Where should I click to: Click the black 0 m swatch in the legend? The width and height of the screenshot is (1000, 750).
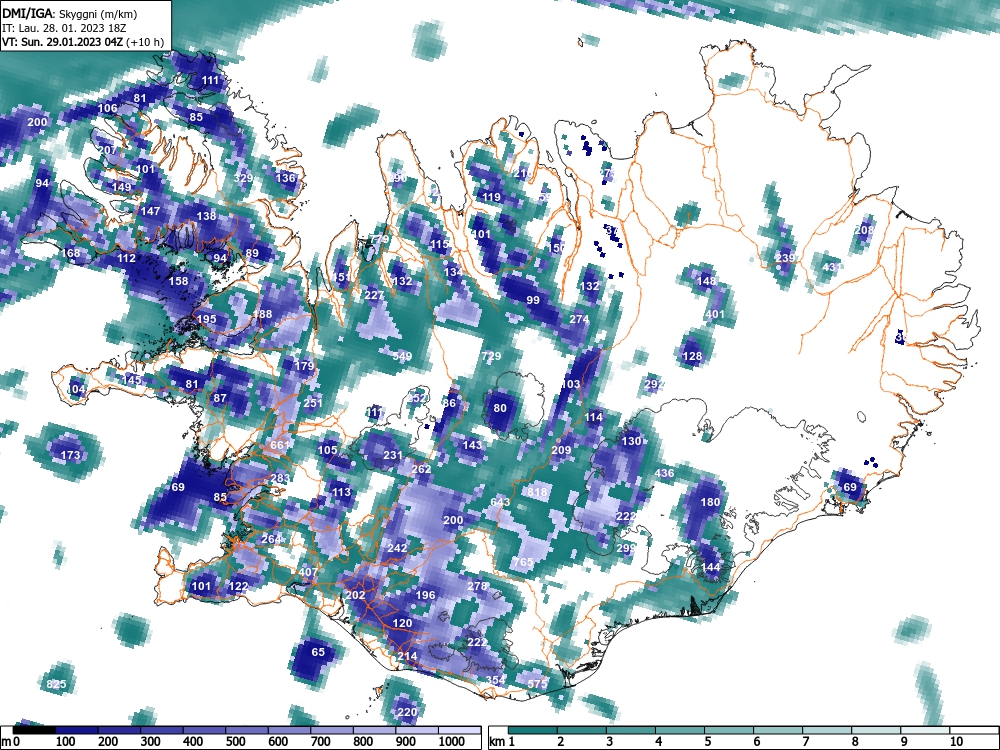(x=33, y=730)
